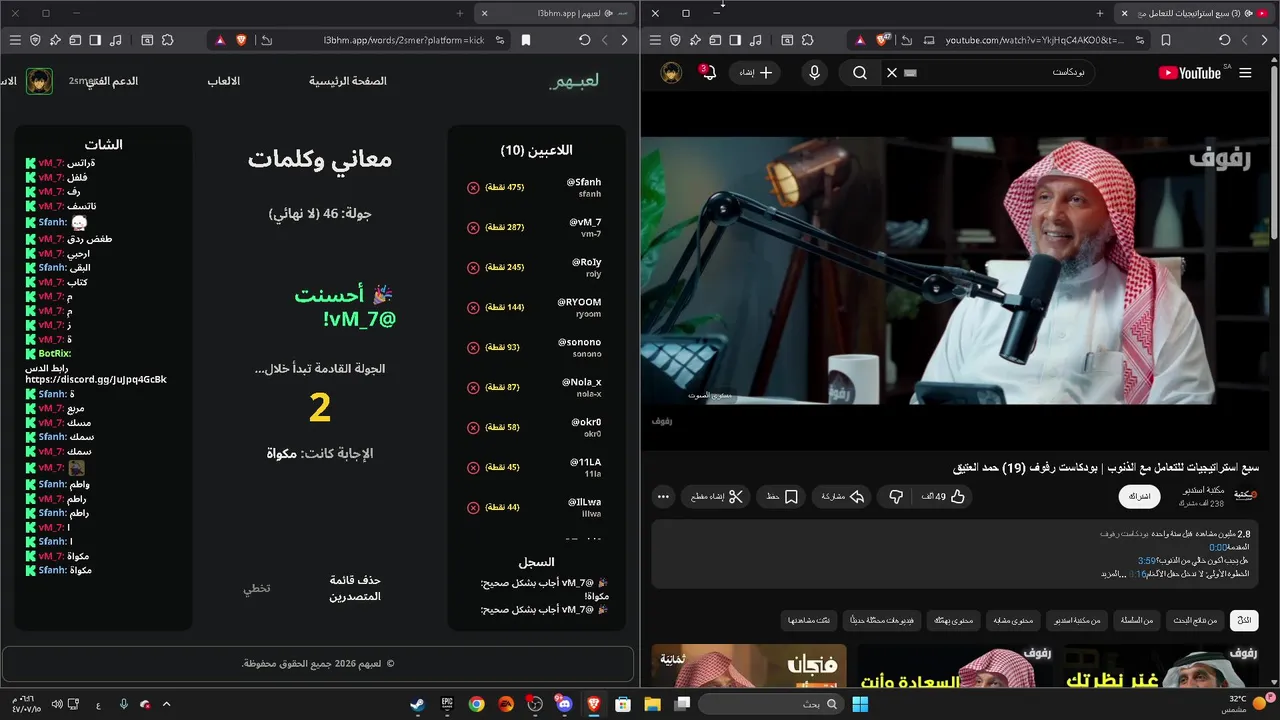The width and height of the screenshot is (1280, 720).
Task: Open the discord.gg/JuJpq4GcBk link in chat
Action: pyautogui.click(x=96, y=380)
